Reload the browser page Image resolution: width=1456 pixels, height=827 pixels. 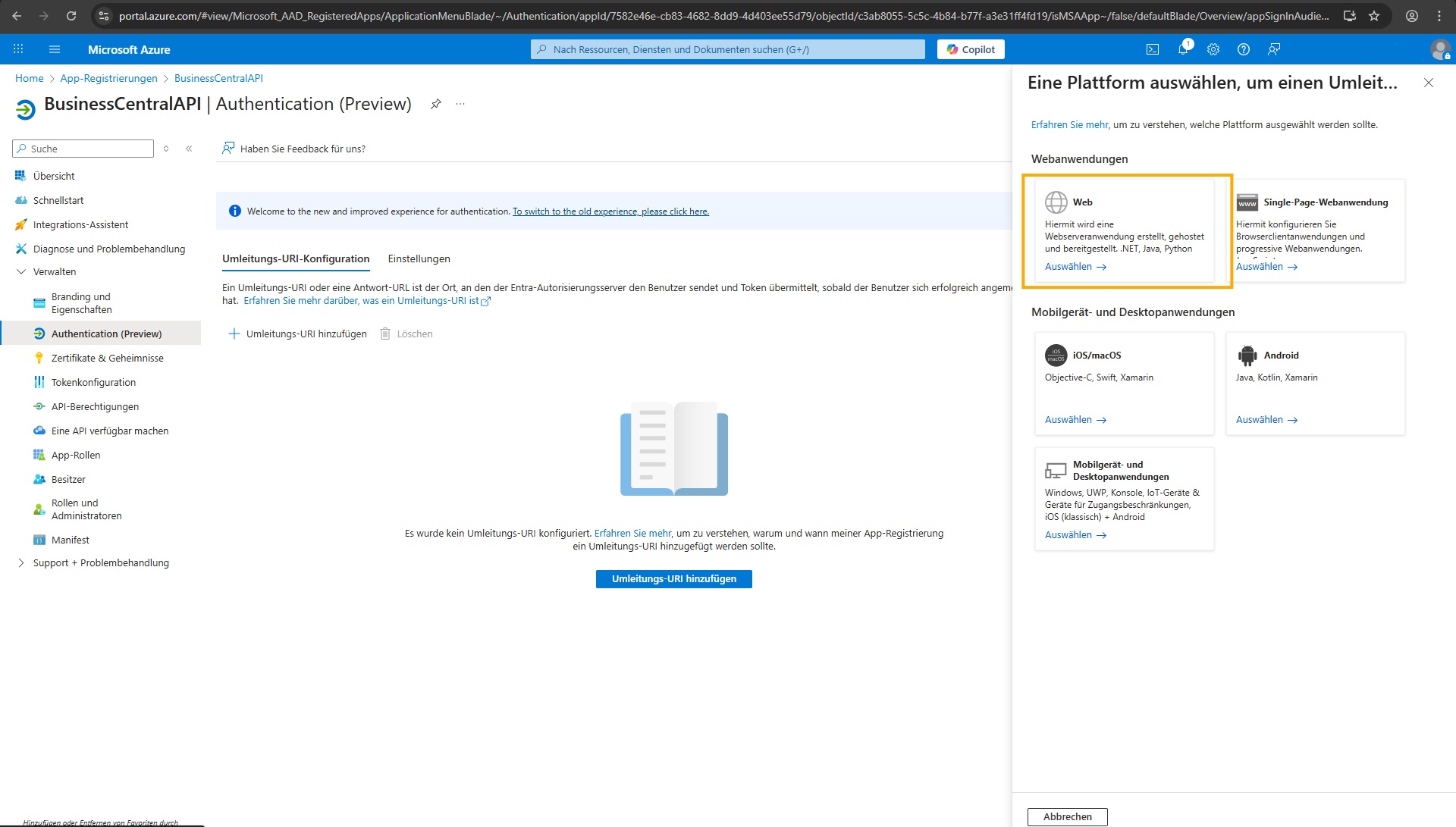71,15
